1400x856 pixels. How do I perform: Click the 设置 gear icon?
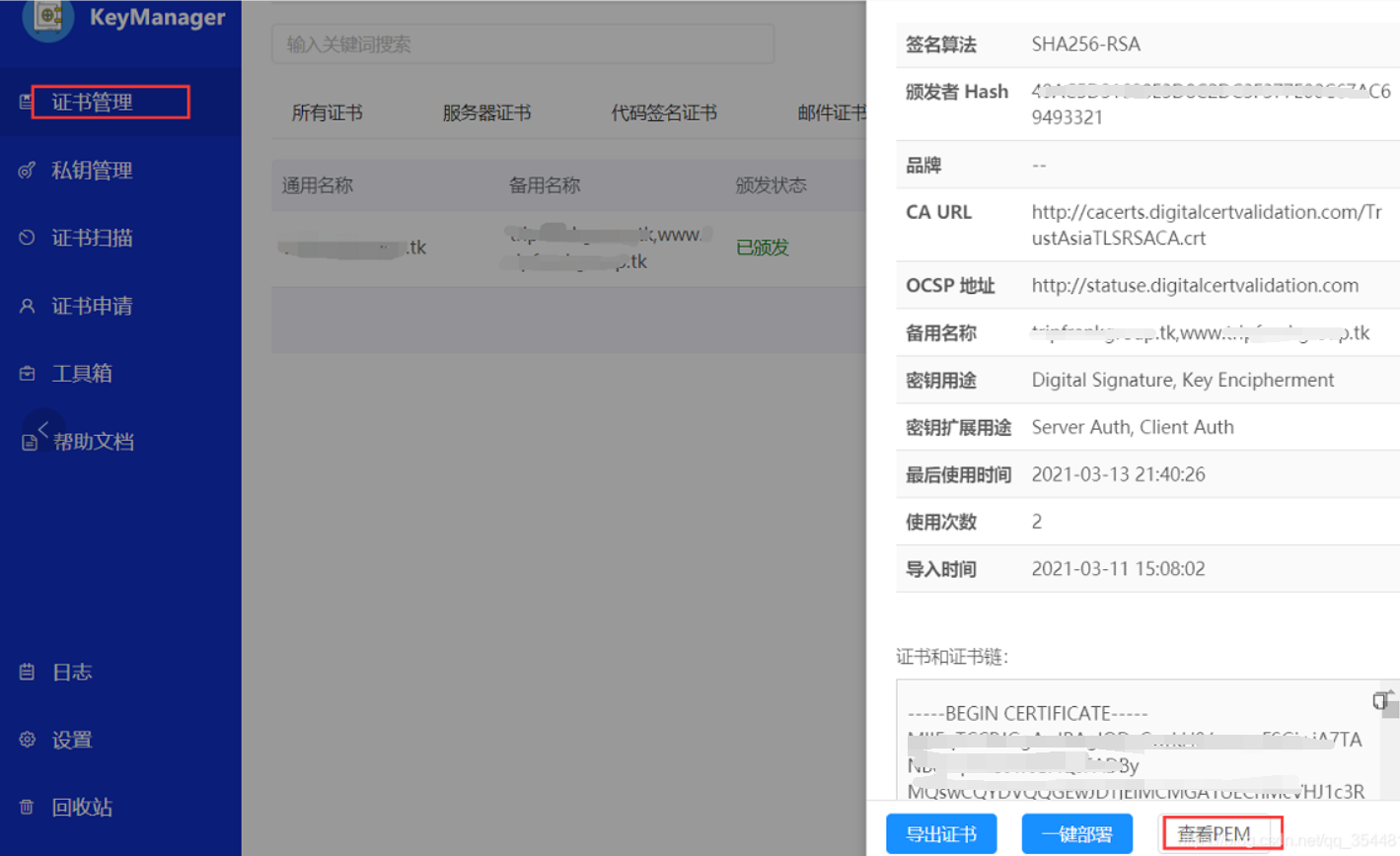(28, 740)
